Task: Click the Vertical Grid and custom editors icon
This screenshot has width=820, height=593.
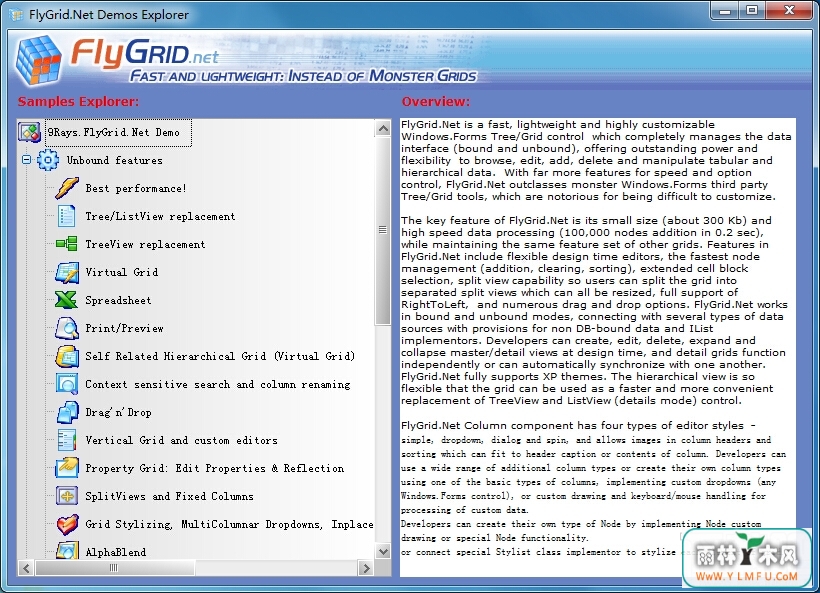Action: 67,440
